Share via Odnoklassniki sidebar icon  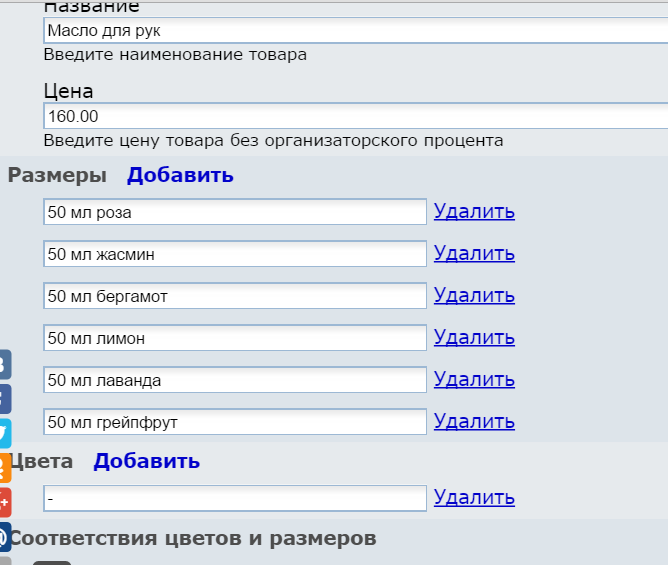point(5,468)
